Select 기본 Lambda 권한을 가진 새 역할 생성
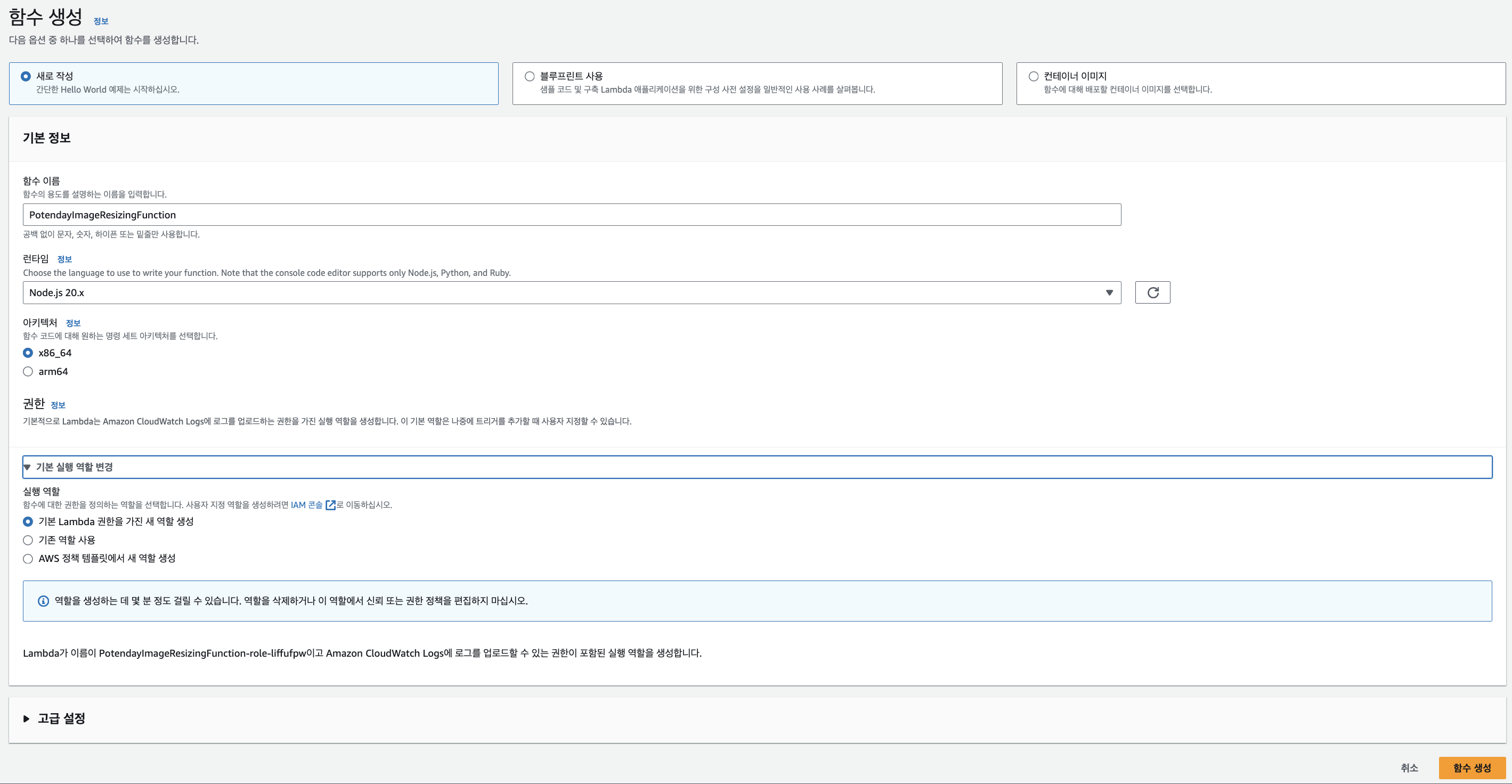This screenshot has height=784, width=1512. coord(28,521)
